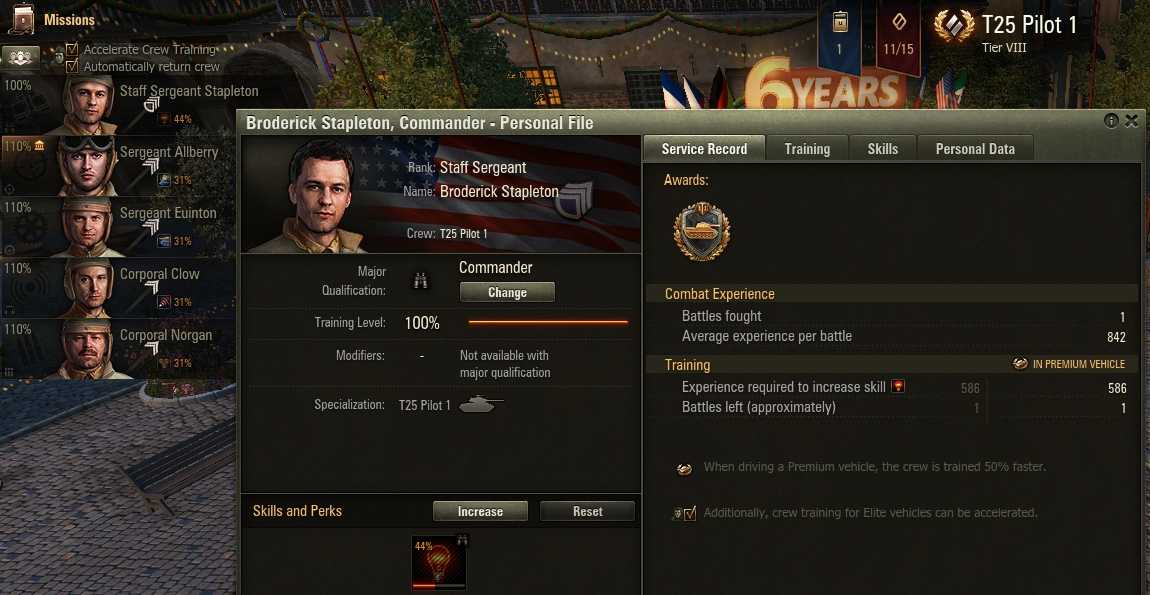Open the 11/15 missions banner
Image resolution: width=1150 pixels, height=595 pixels.
898,37
